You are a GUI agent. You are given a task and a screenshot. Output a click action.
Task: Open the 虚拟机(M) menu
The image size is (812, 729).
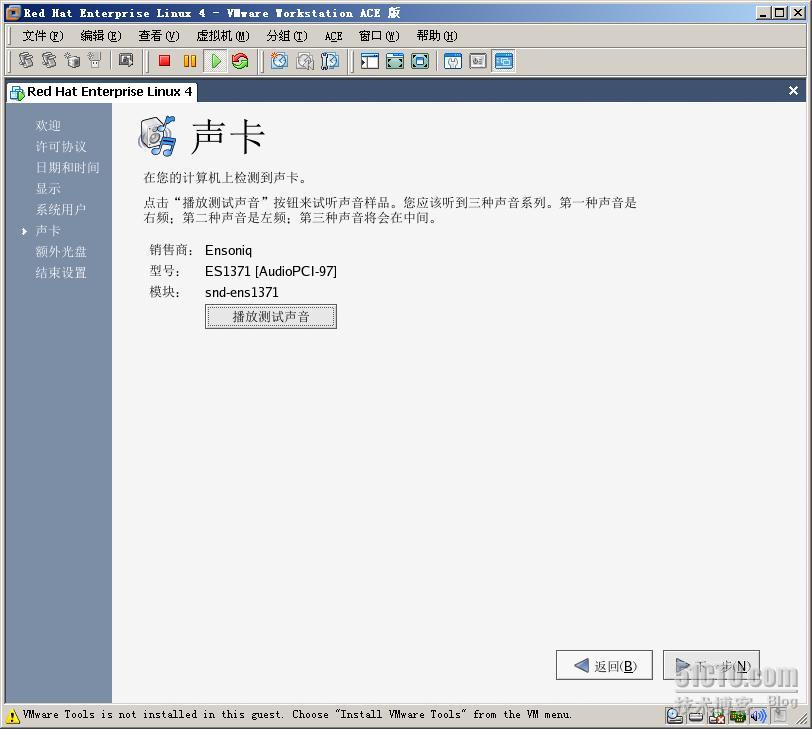point(223,36)
